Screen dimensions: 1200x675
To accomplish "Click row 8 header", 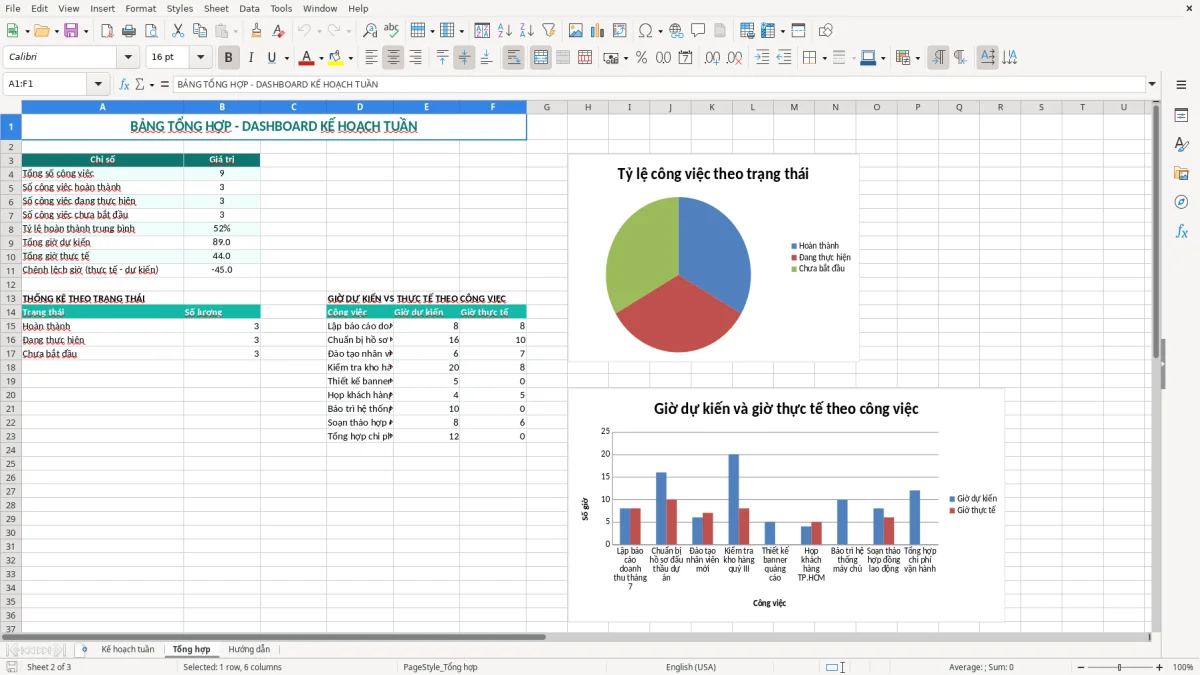I will click(x=10, y=229).
